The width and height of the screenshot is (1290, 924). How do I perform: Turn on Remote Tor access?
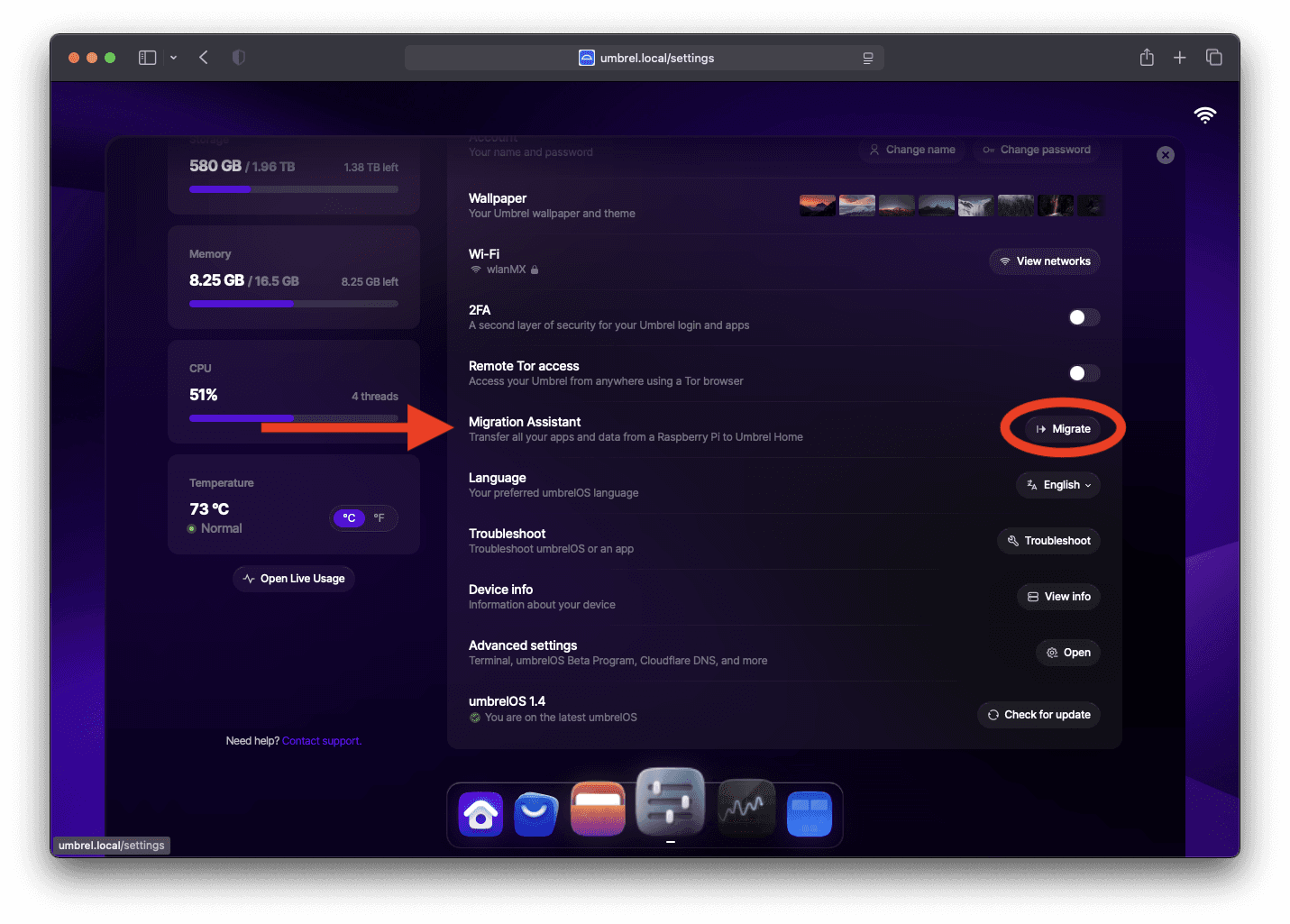tap(1084, 373)
